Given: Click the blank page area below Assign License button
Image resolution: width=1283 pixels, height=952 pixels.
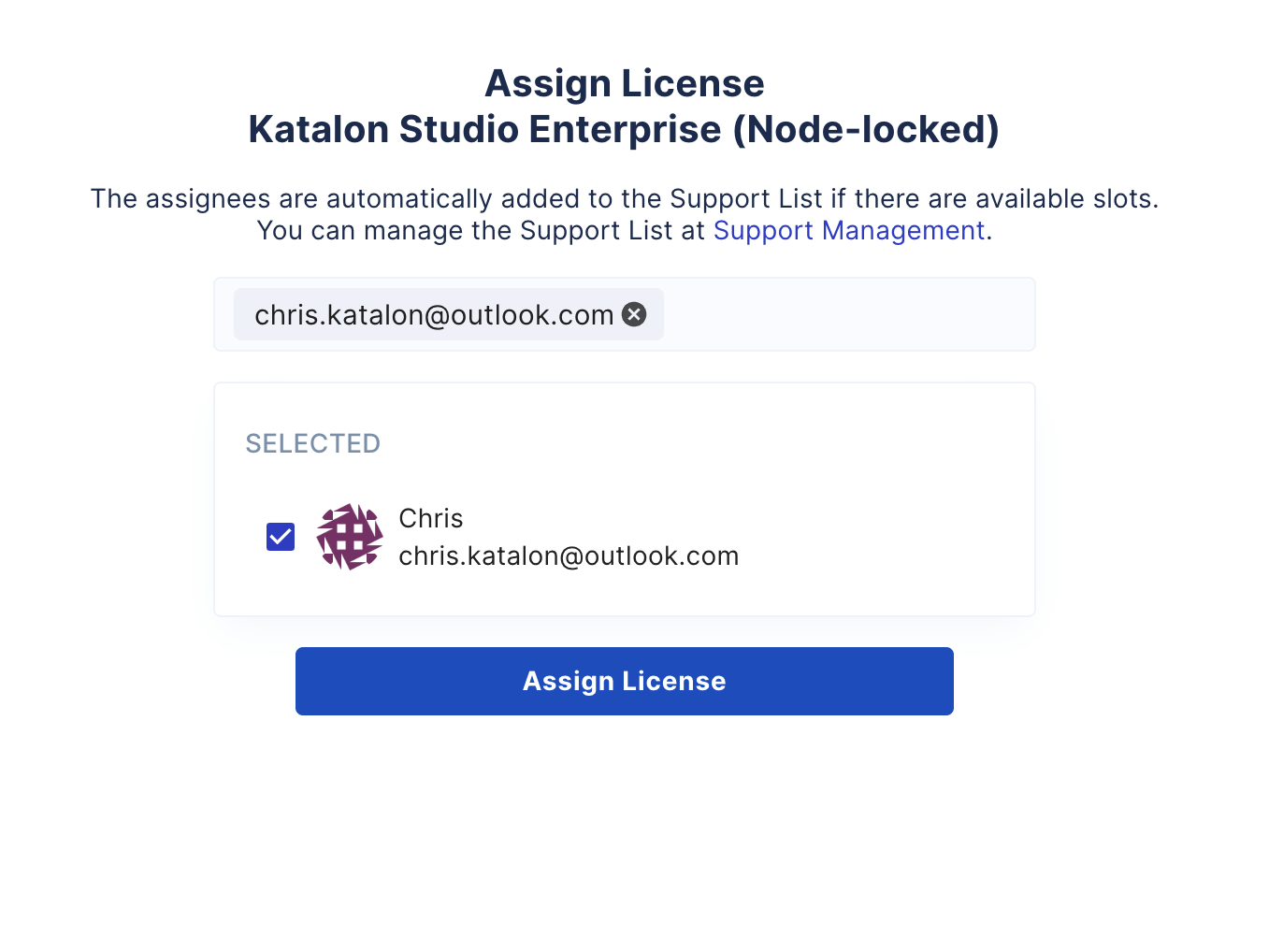Looking at the screenshot, I should point(624,823).
